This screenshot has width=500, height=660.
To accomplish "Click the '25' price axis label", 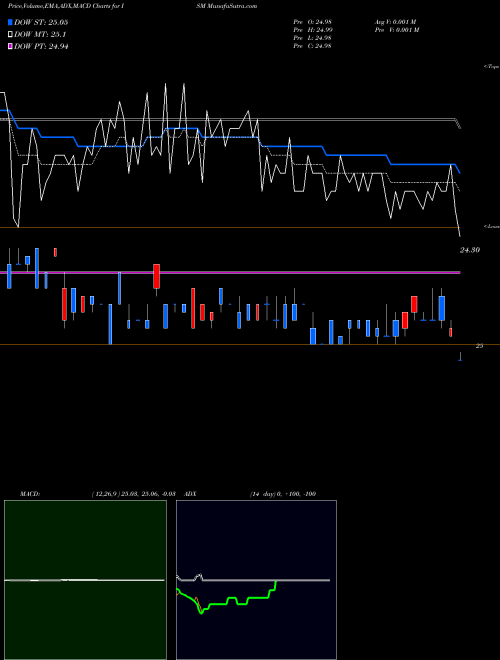I will click(x=479, y=346).
